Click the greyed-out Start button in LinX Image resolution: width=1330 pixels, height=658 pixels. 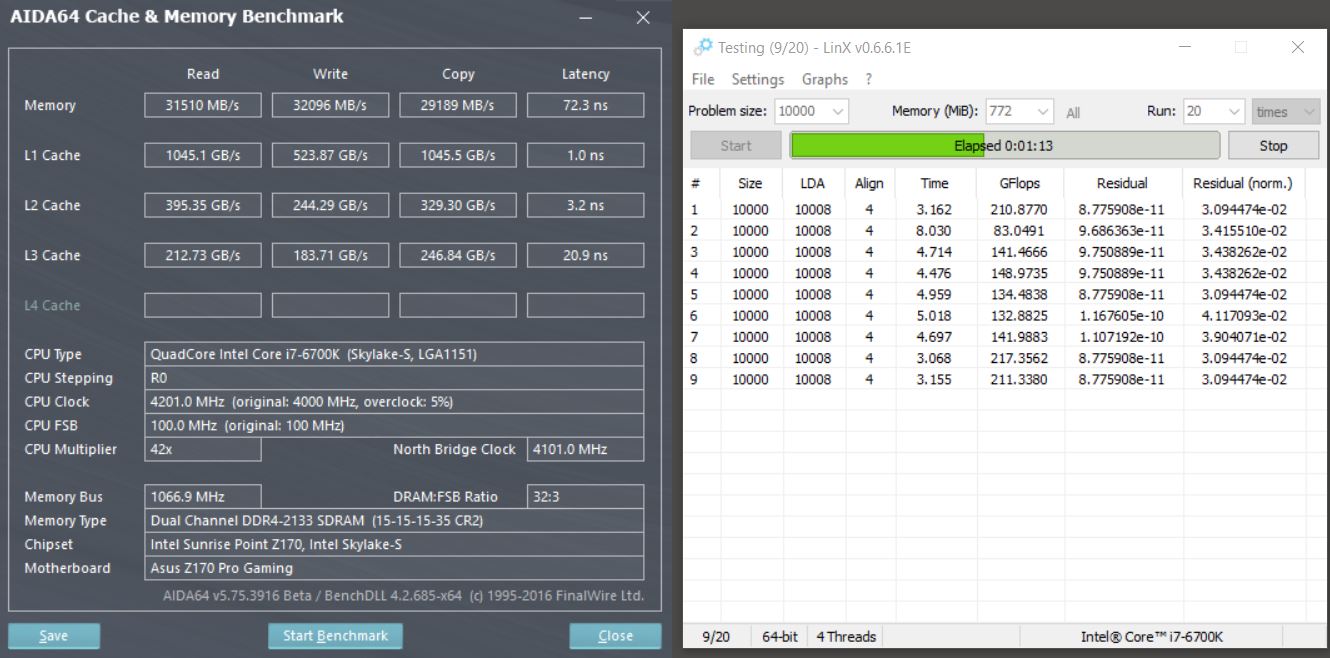(x=736, y=145)
